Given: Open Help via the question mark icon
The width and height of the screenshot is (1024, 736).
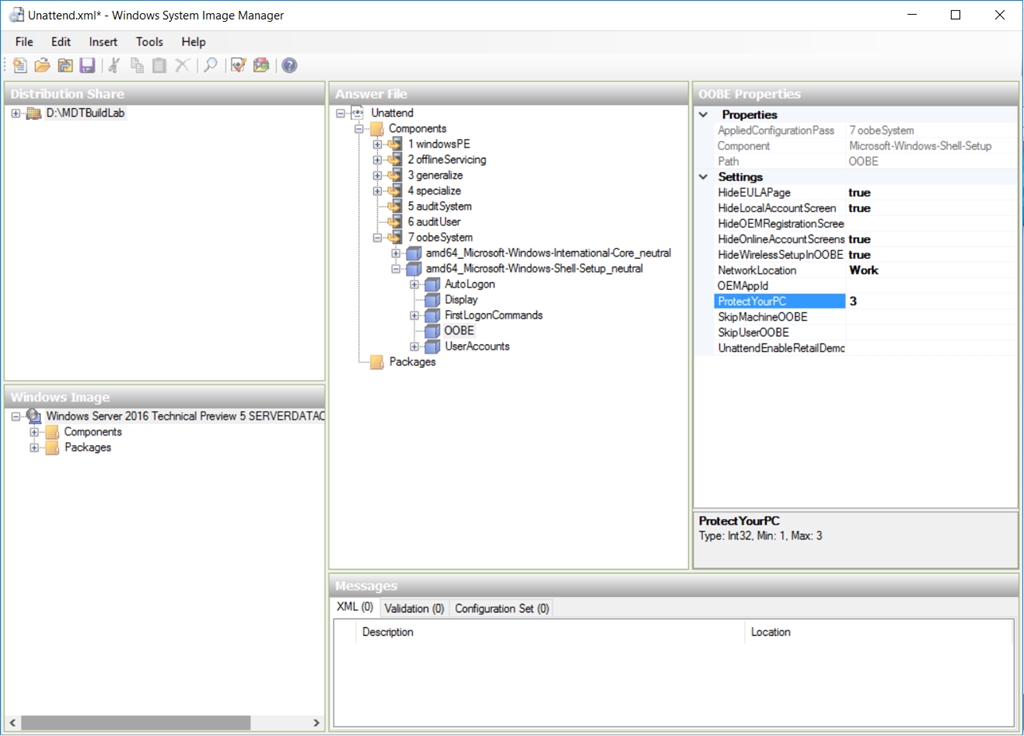Looking at the screenshot, I should 289,66.
